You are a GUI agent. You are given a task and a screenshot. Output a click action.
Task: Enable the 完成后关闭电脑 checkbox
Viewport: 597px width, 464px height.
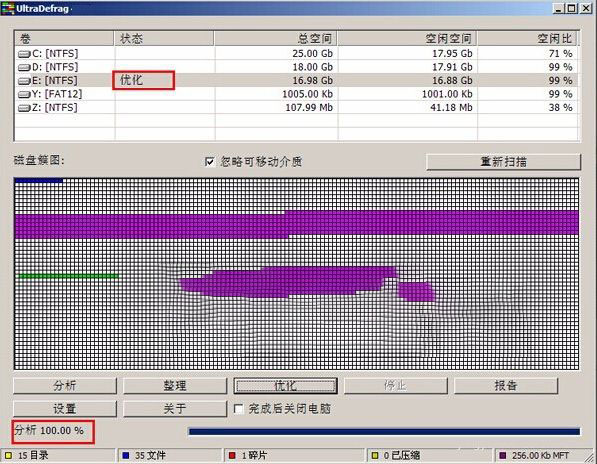(239, 409)
